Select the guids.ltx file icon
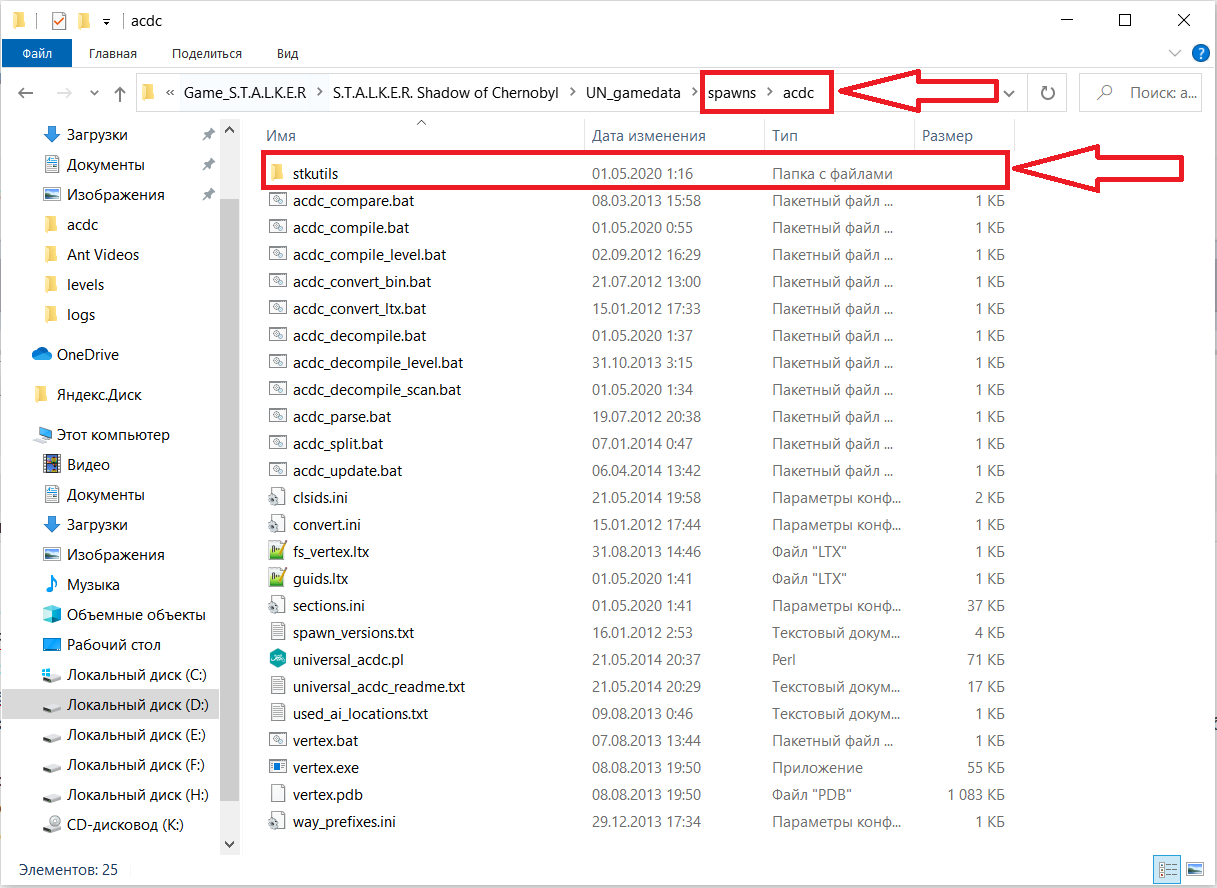1217x888 pixels. pyautogui.click(x=278, y=579)
